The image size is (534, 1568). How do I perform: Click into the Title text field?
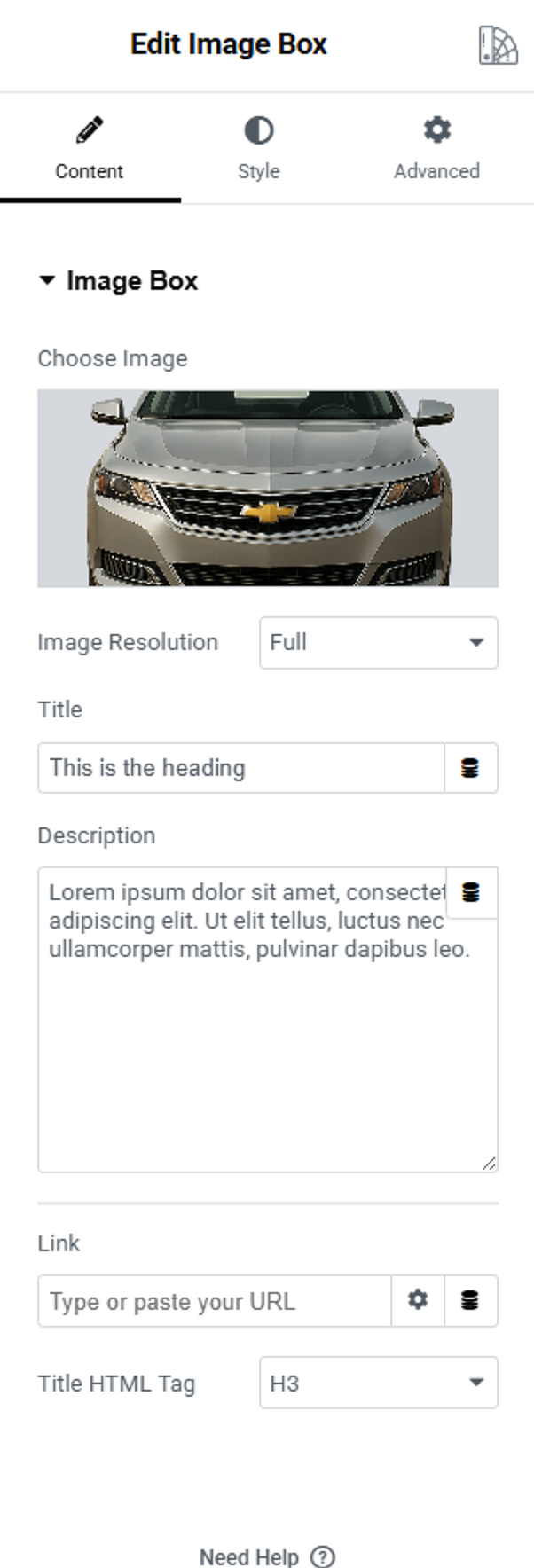pyautogui.click(x=240, y=768)
